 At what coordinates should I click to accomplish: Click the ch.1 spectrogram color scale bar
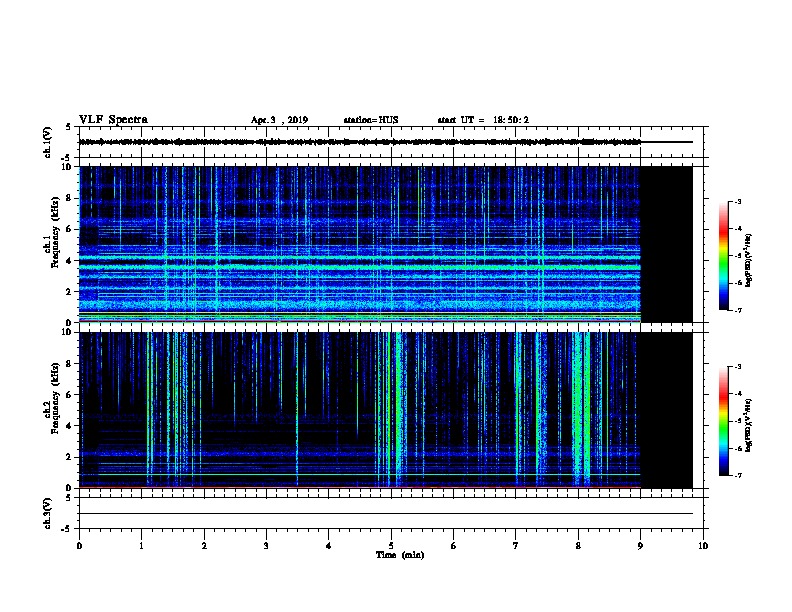[x=724, y=256]
